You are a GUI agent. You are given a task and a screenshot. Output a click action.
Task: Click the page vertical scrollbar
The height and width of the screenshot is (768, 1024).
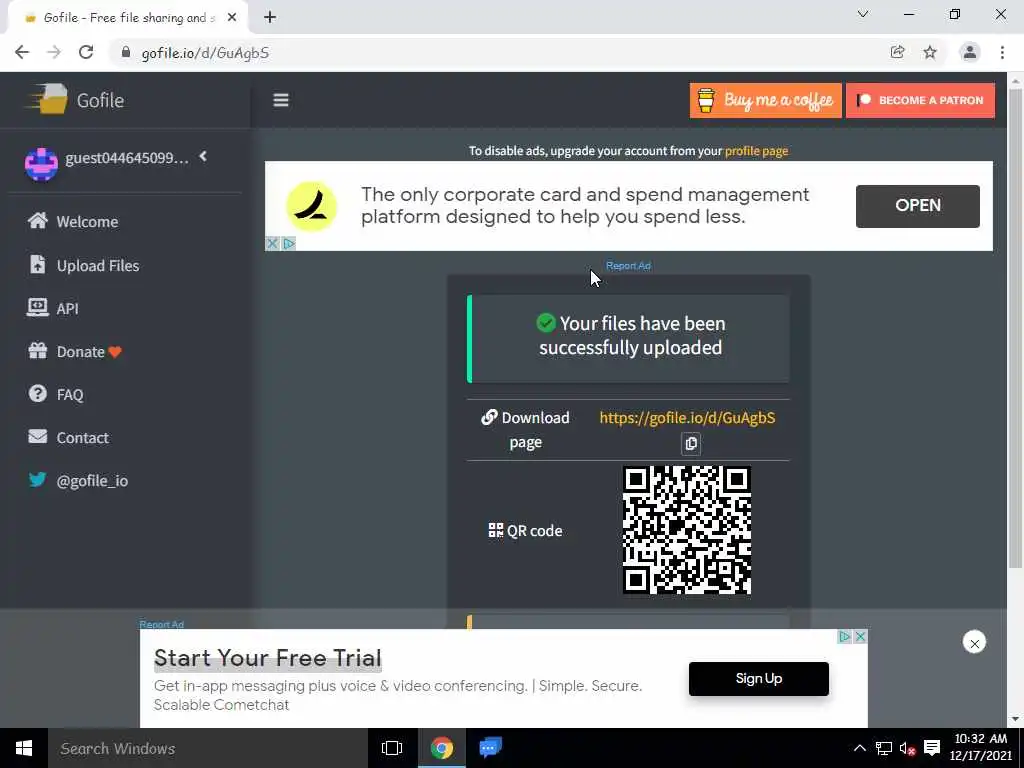click(1015, 327)
